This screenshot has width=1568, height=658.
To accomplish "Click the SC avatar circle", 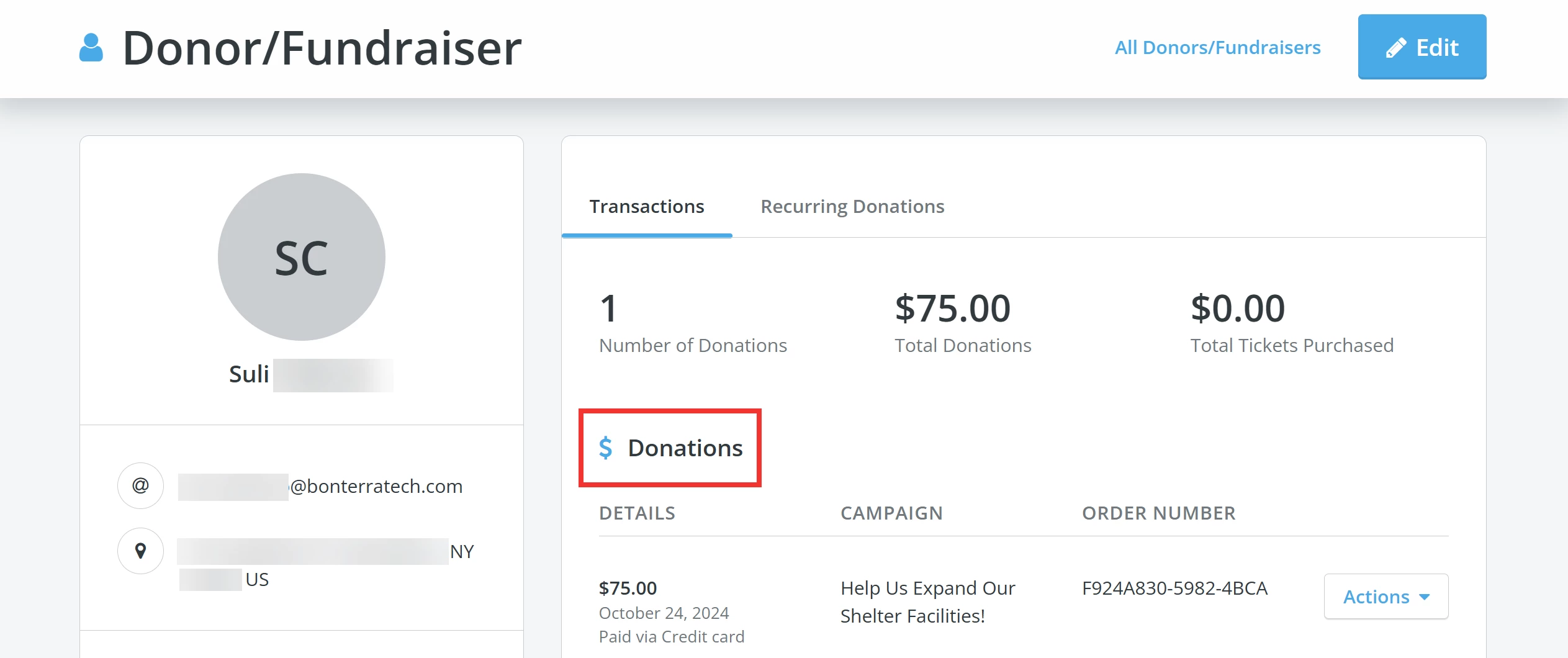I will tap(300, 256).
